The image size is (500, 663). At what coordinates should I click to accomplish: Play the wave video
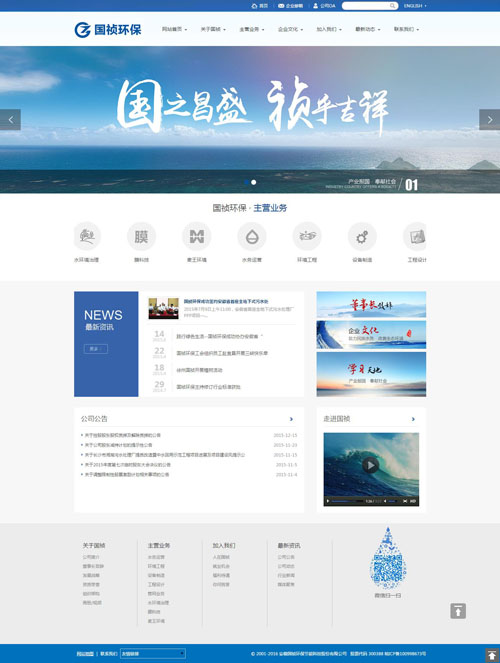click(x=371, y=465)
